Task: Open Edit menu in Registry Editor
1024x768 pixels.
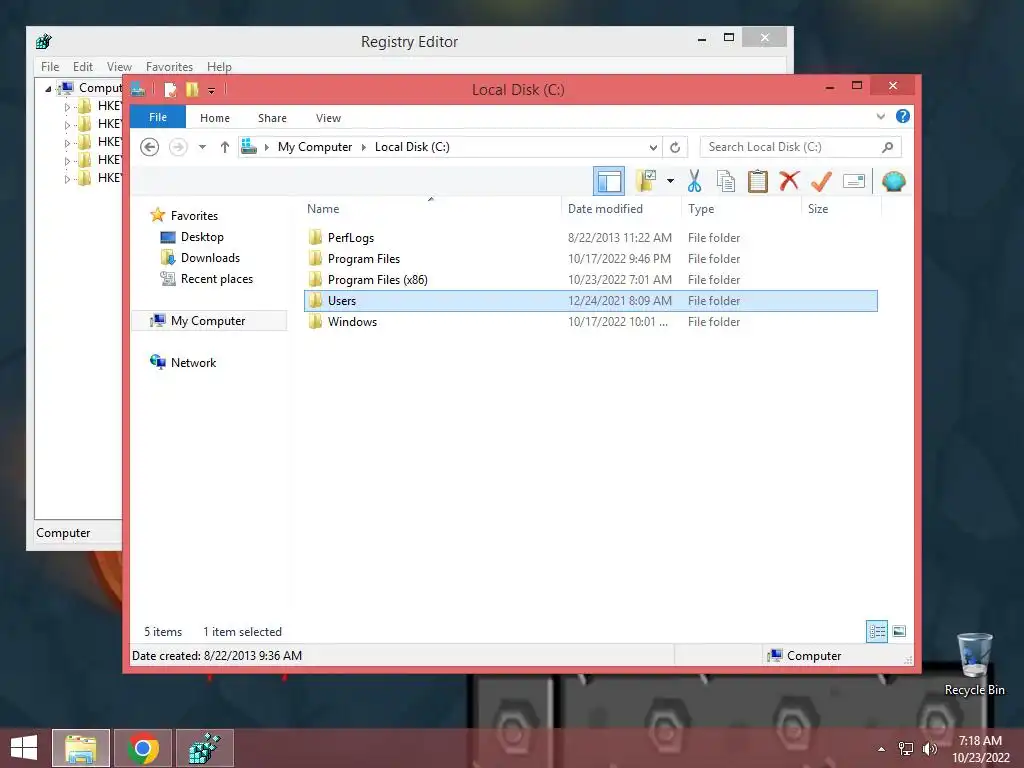Action: click(x=82, y=67)
